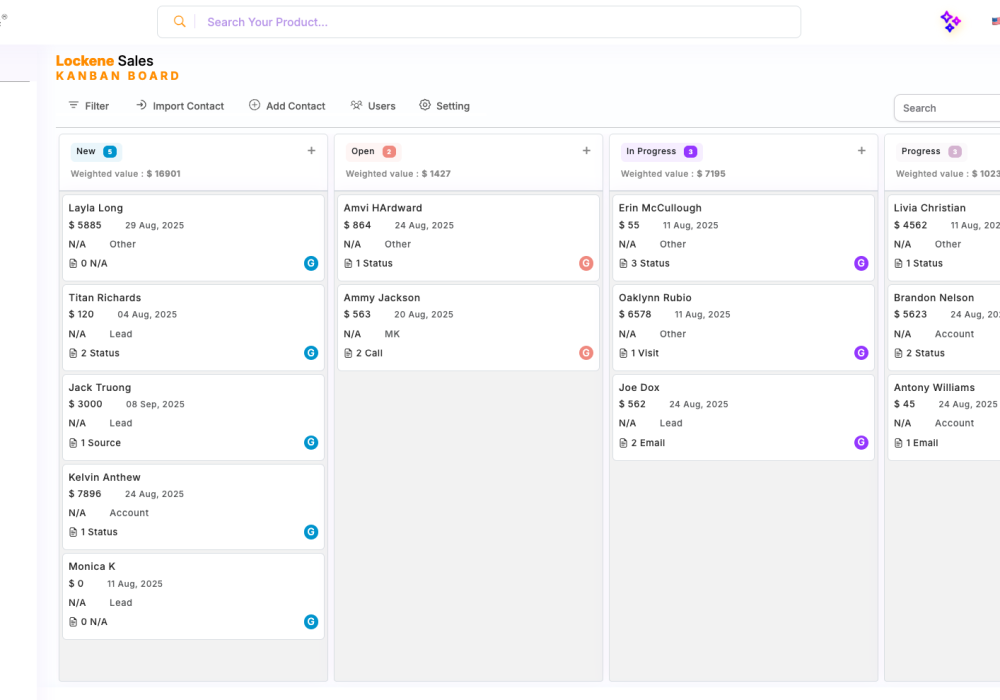Click Jack Truong's G avatar
Viewport: 1000px width, 700px height.
(311, 442)
